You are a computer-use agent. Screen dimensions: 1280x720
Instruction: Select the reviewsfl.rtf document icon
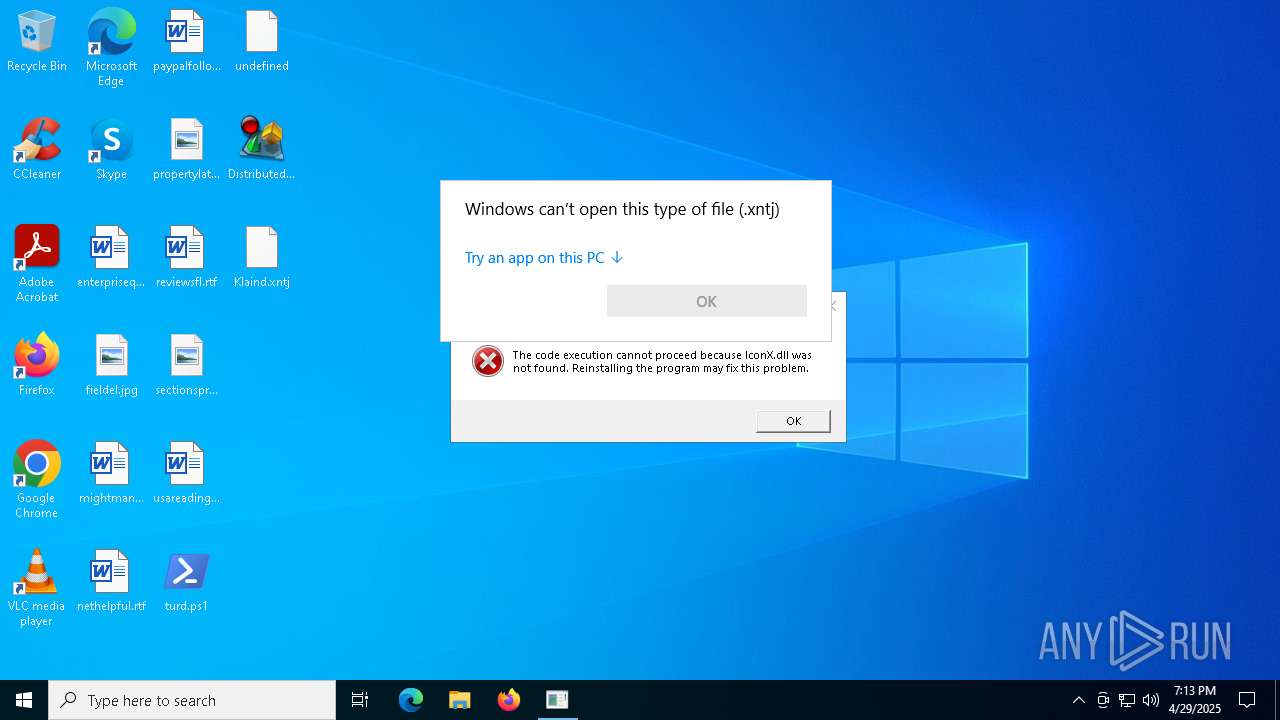[x=186, y=257]
